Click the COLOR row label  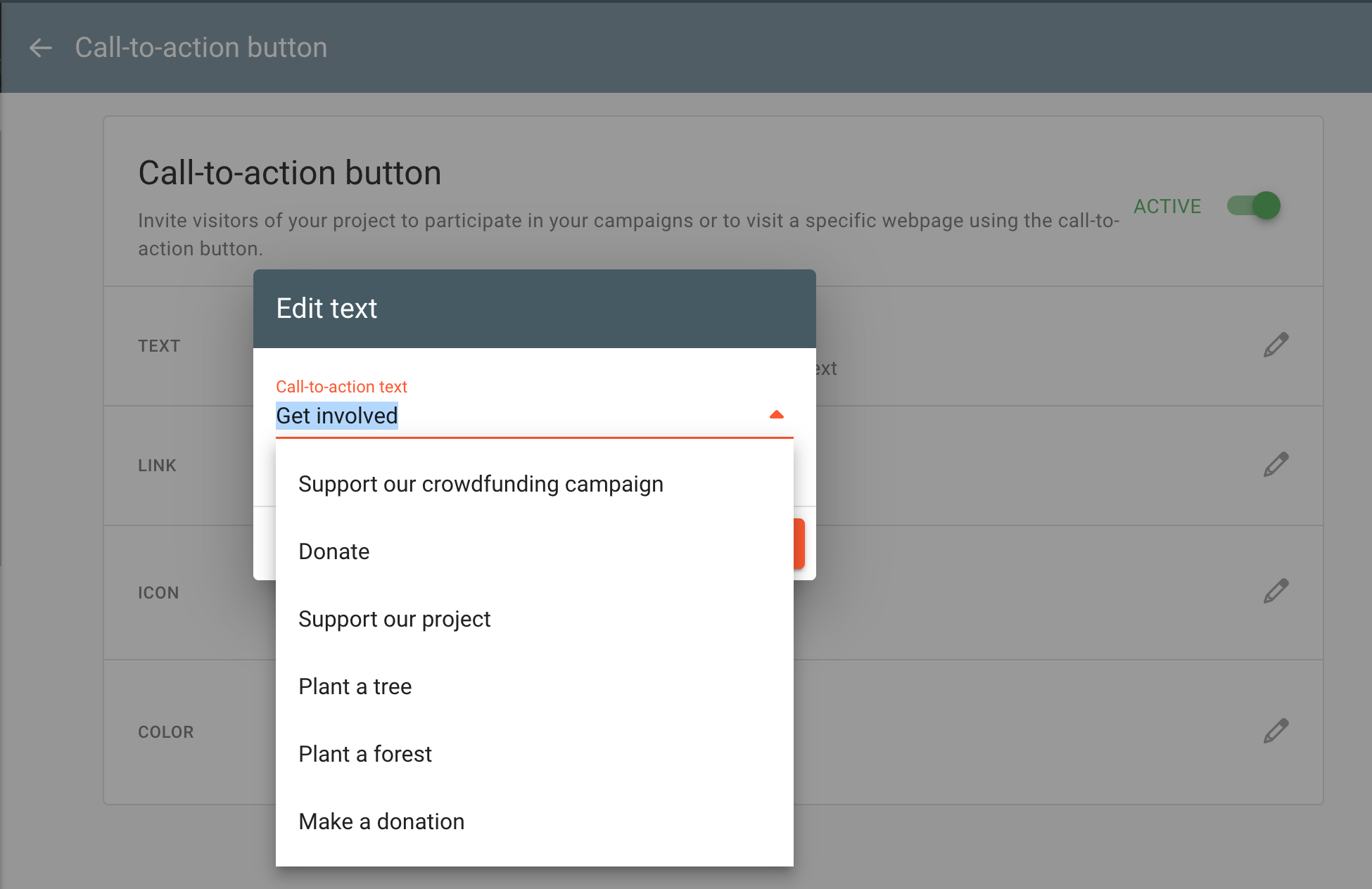pos(165,732)
